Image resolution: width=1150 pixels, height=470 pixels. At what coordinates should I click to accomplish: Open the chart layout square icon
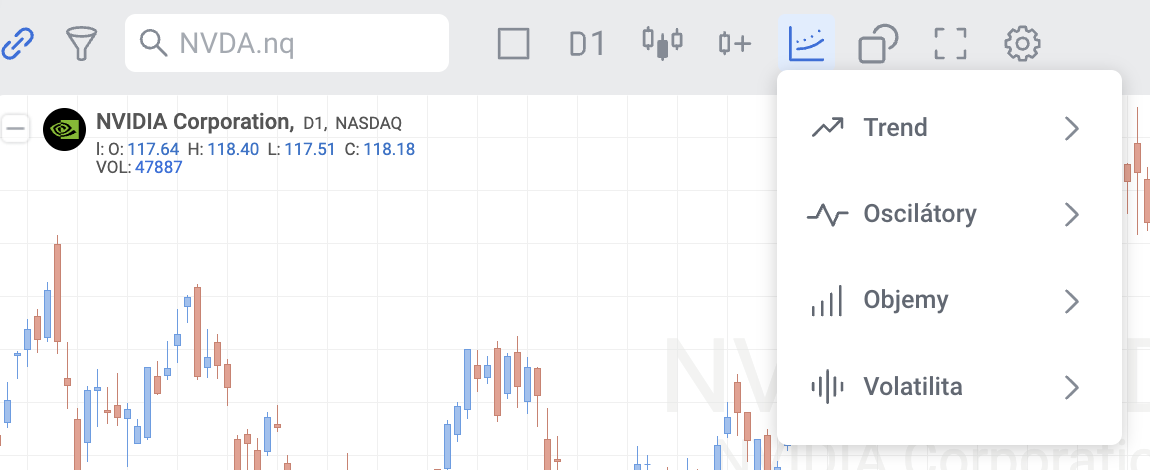coord(513,43)
